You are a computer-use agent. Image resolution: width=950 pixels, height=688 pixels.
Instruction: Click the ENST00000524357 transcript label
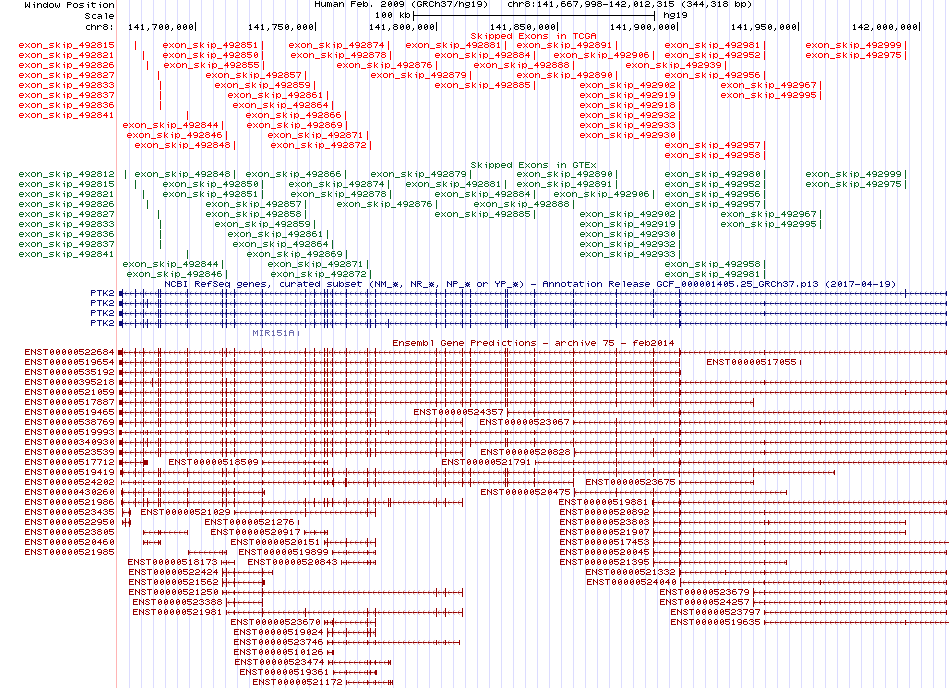click(x=458, y=412)
